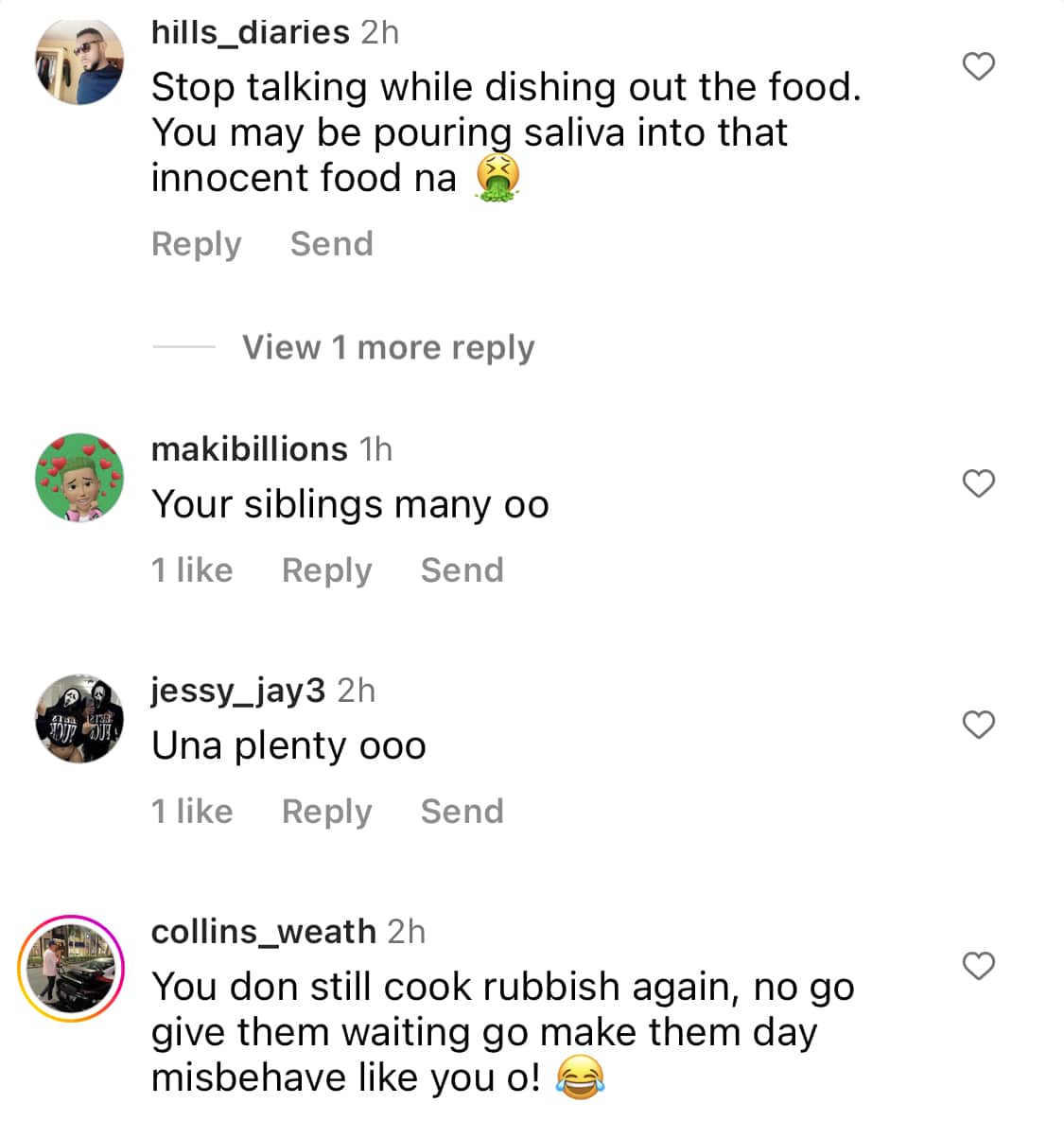This screenshot has height=1121, width=1064.
Task: Send hills_diaries comment to someone
Action: pyautogui.click(x=331, y=244)
